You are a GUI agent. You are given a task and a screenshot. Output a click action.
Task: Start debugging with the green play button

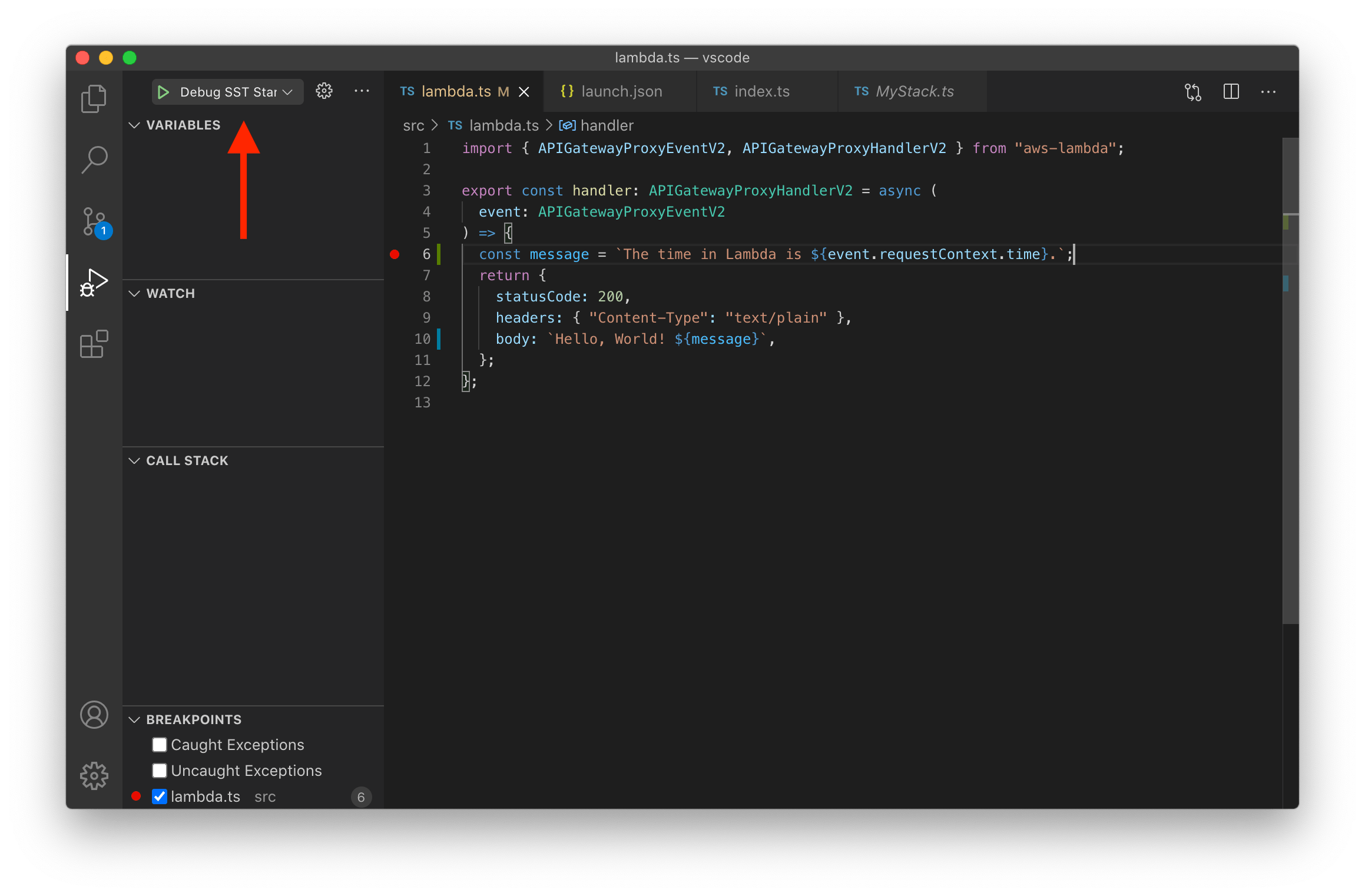point(164,91)
